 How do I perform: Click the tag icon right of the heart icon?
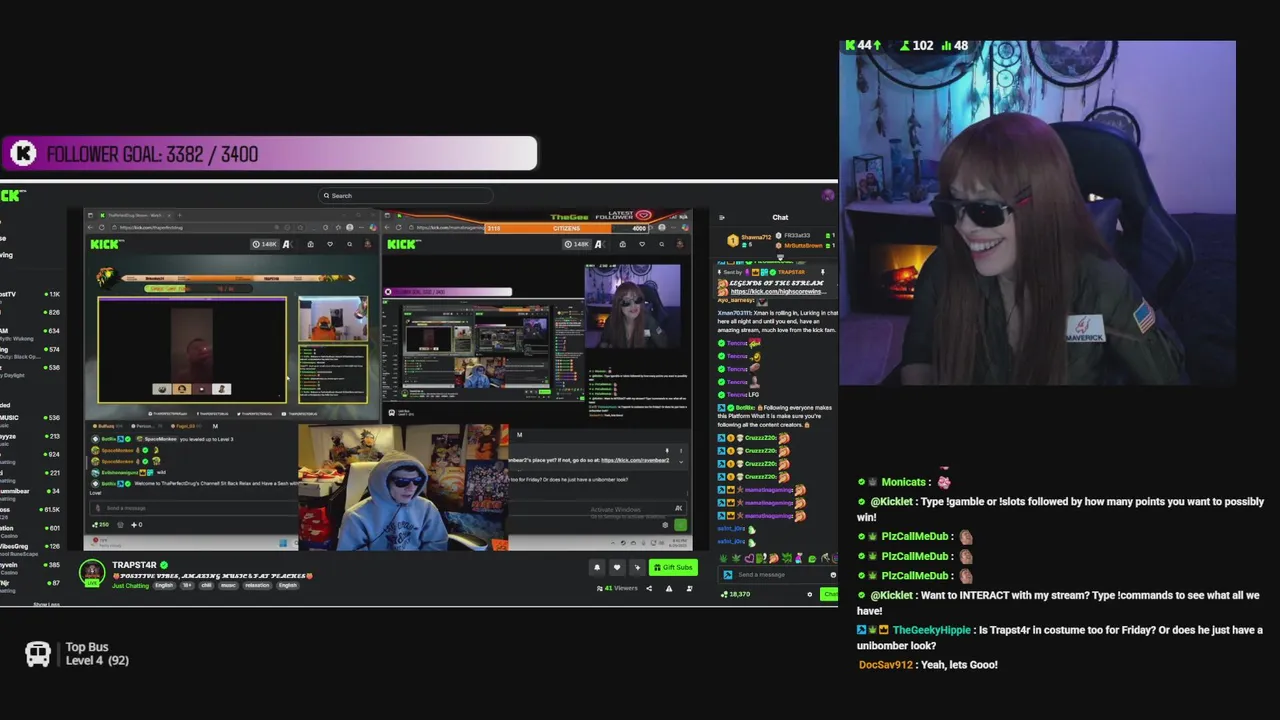coord(636,567)
